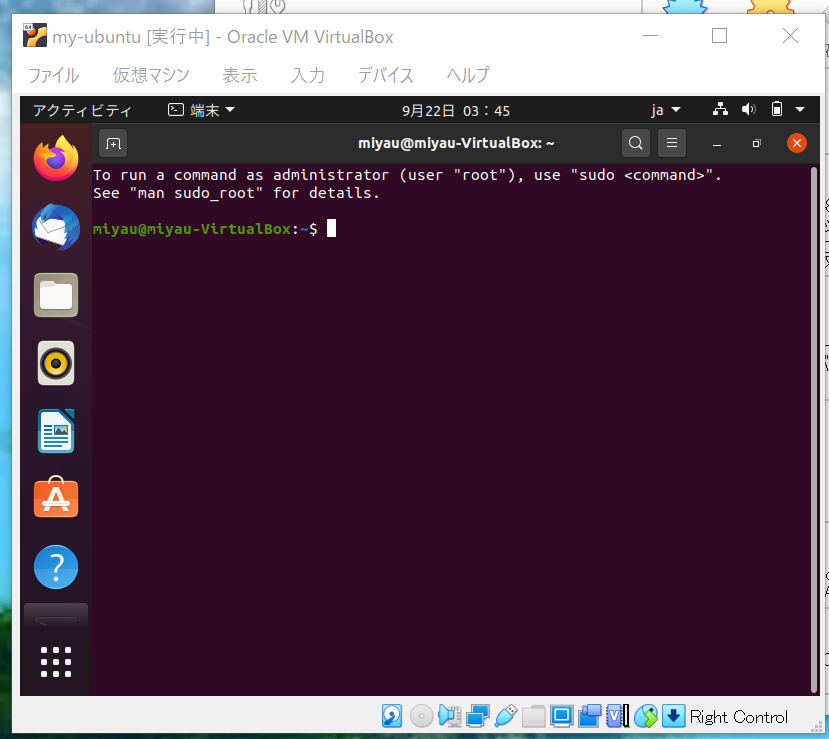
Task: Click VirtualBox network status icon
Action: tap(477, 717)
